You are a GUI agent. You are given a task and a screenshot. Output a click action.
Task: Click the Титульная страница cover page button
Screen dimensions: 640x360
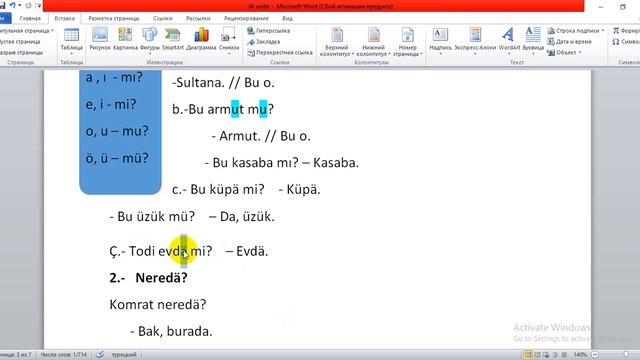(x=26, y=31)
